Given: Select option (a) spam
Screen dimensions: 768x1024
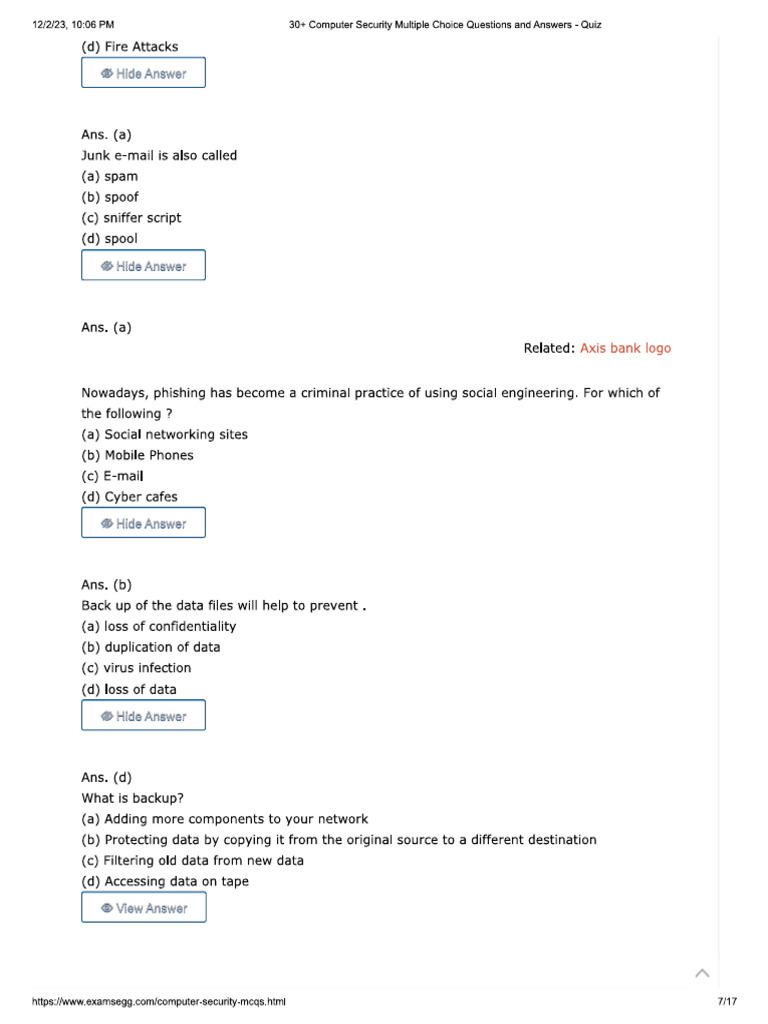Looking at the screenshot, I should [x=110, y=176].
